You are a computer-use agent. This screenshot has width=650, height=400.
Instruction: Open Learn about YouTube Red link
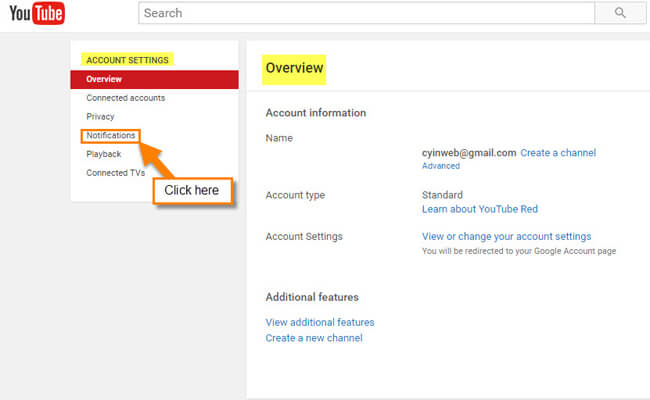coord(480,209)
